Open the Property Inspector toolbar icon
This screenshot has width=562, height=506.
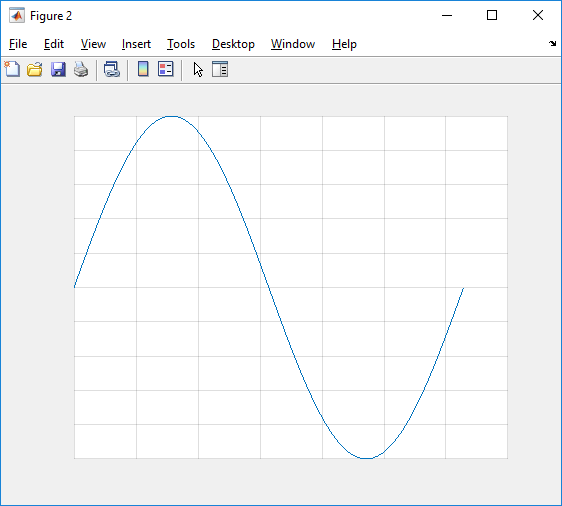coord(220,69)
